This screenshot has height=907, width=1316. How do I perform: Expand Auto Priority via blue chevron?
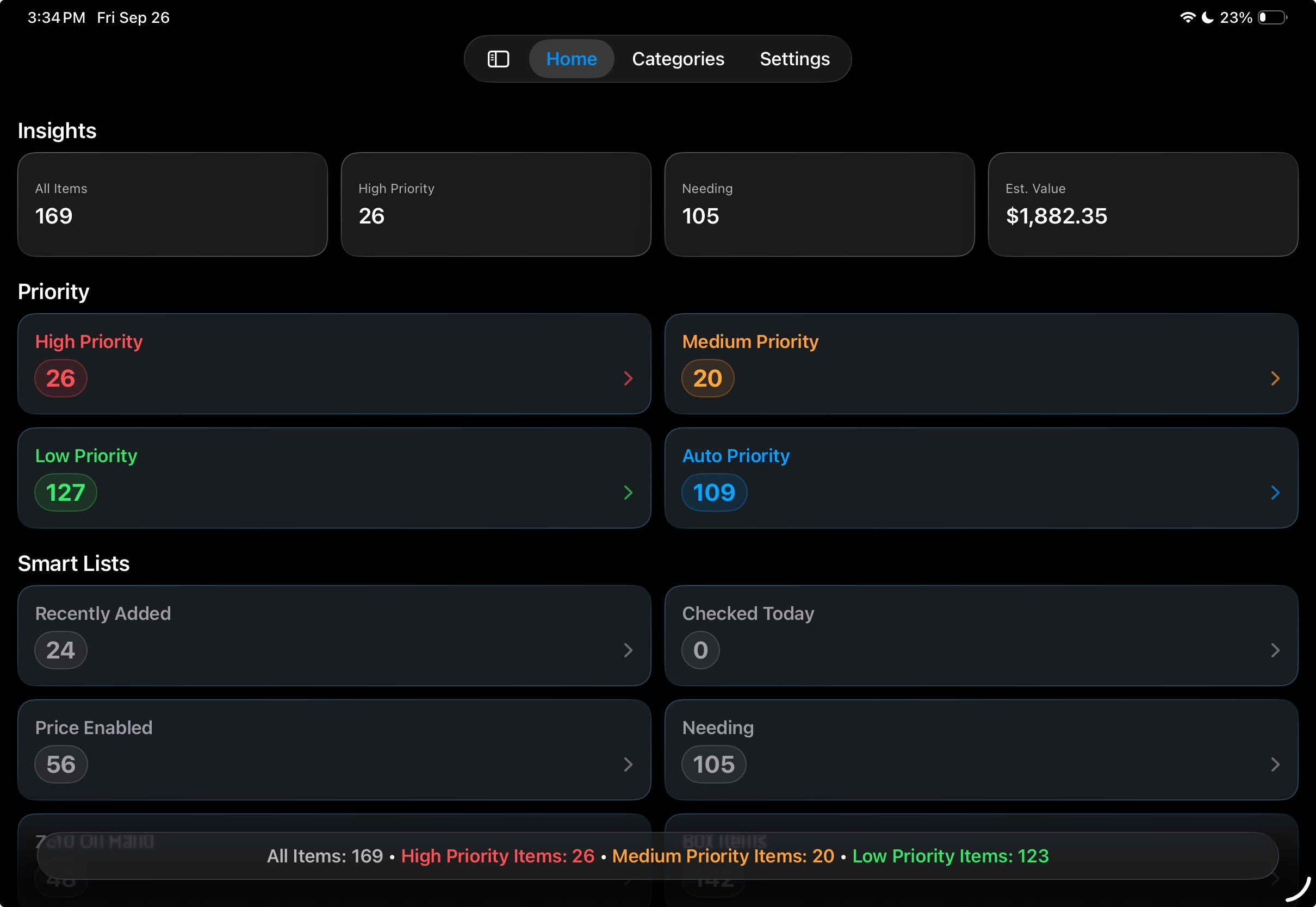click(x=1275, y=493)
